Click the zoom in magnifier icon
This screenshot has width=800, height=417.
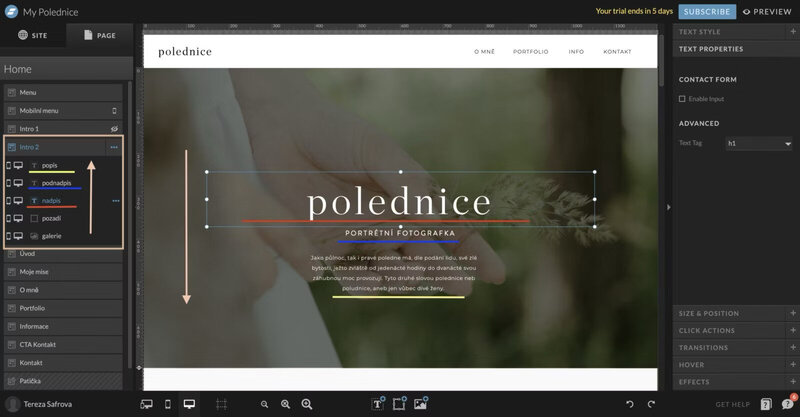[285, 404]
